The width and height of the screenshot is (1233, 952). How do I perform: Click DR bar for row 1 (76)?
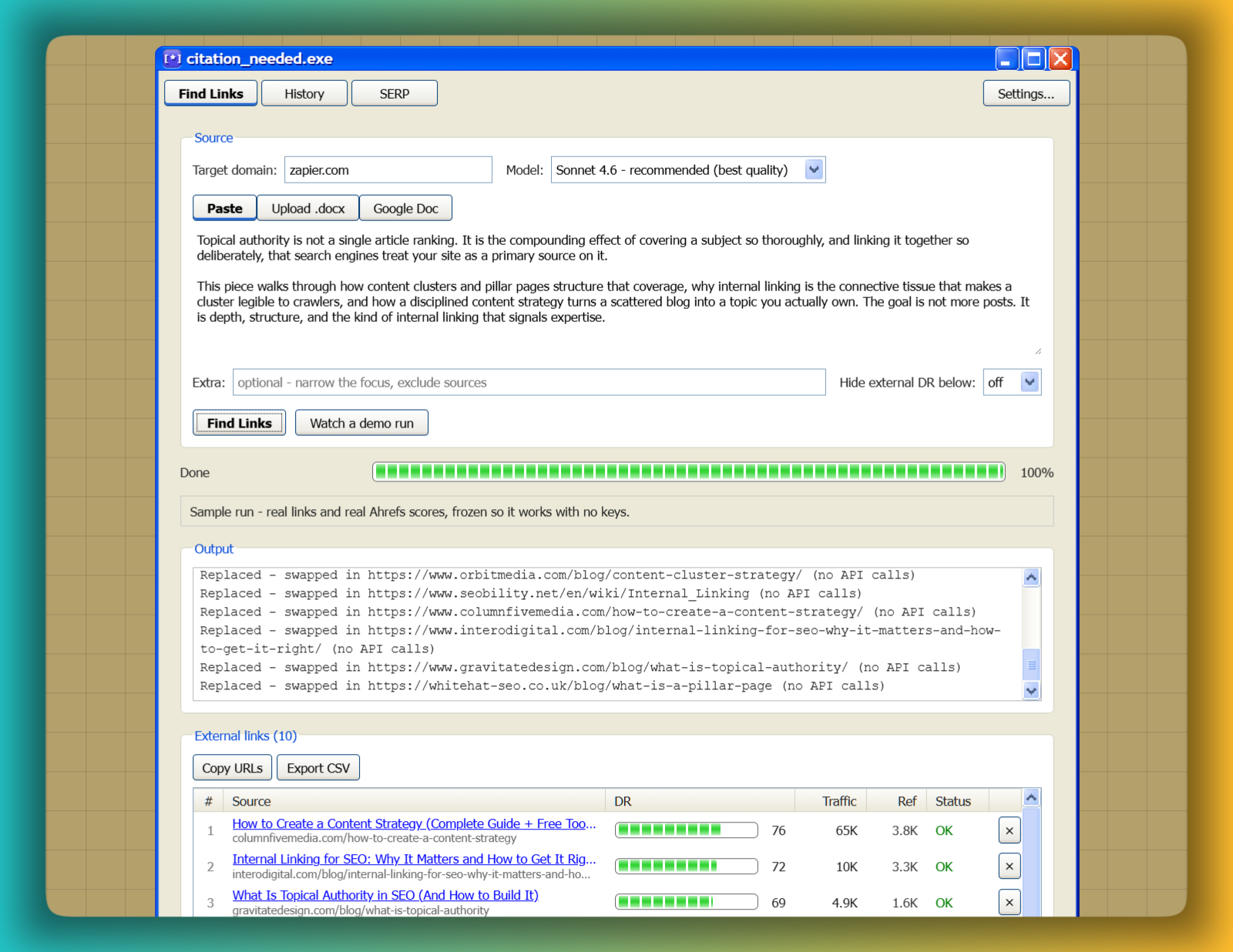pos(687,830)
